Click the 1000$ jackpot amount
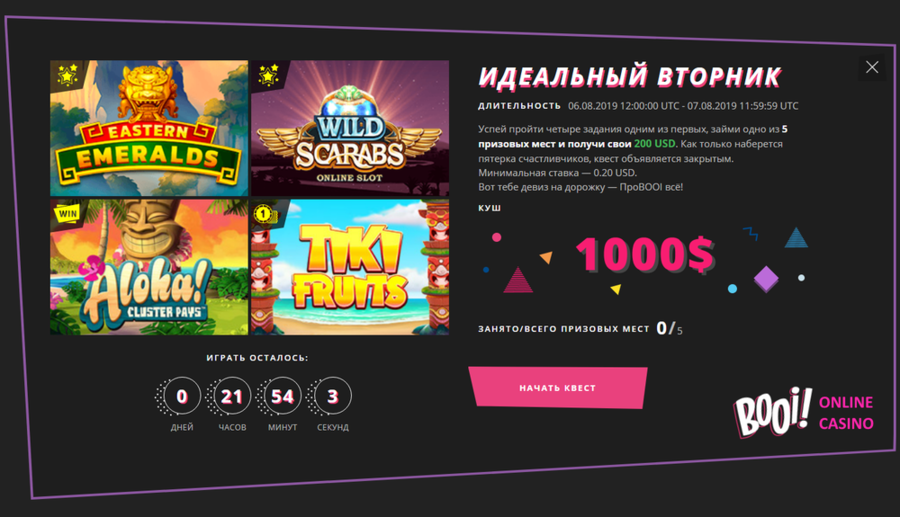900x517 pixels. pos(645,254)
